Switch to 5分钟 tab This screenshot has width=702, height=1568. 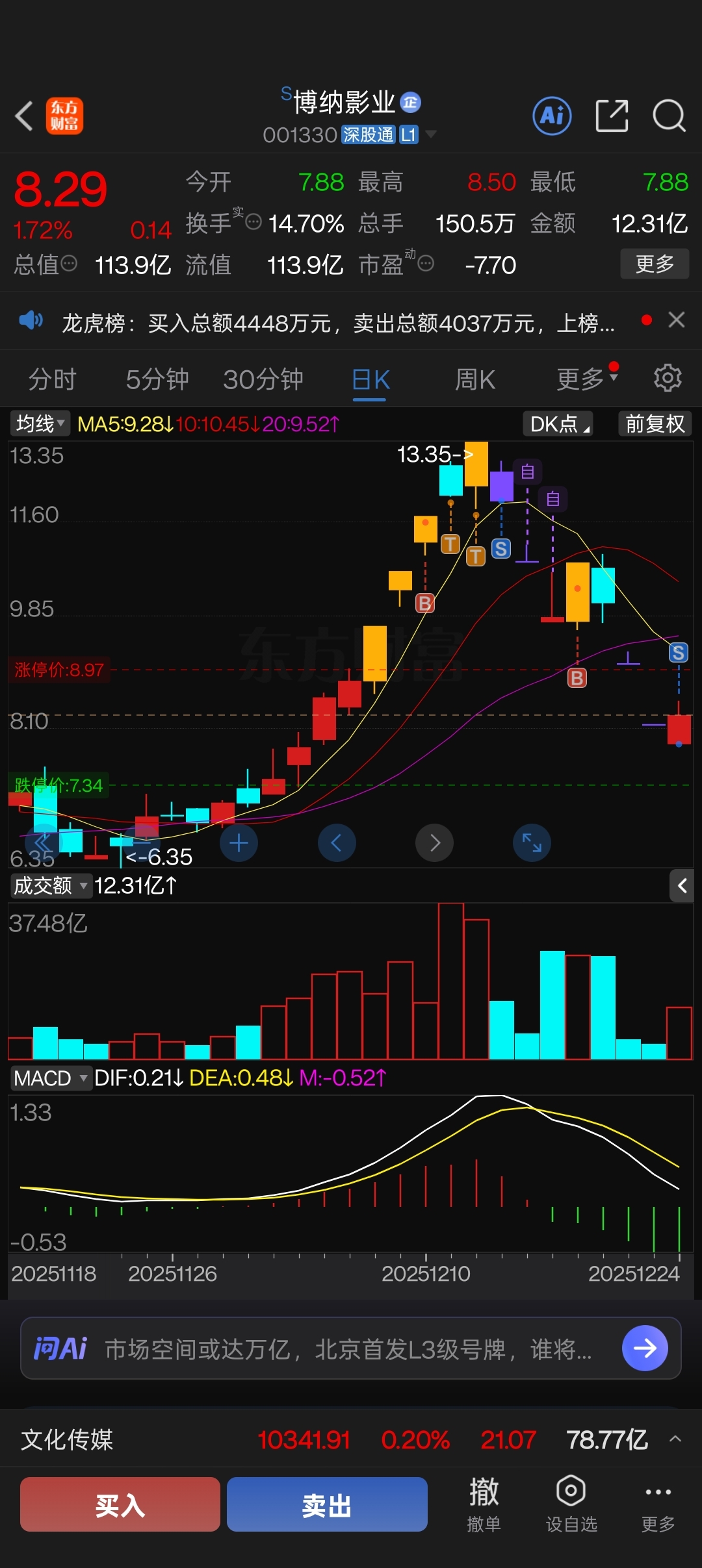[157, 379]
